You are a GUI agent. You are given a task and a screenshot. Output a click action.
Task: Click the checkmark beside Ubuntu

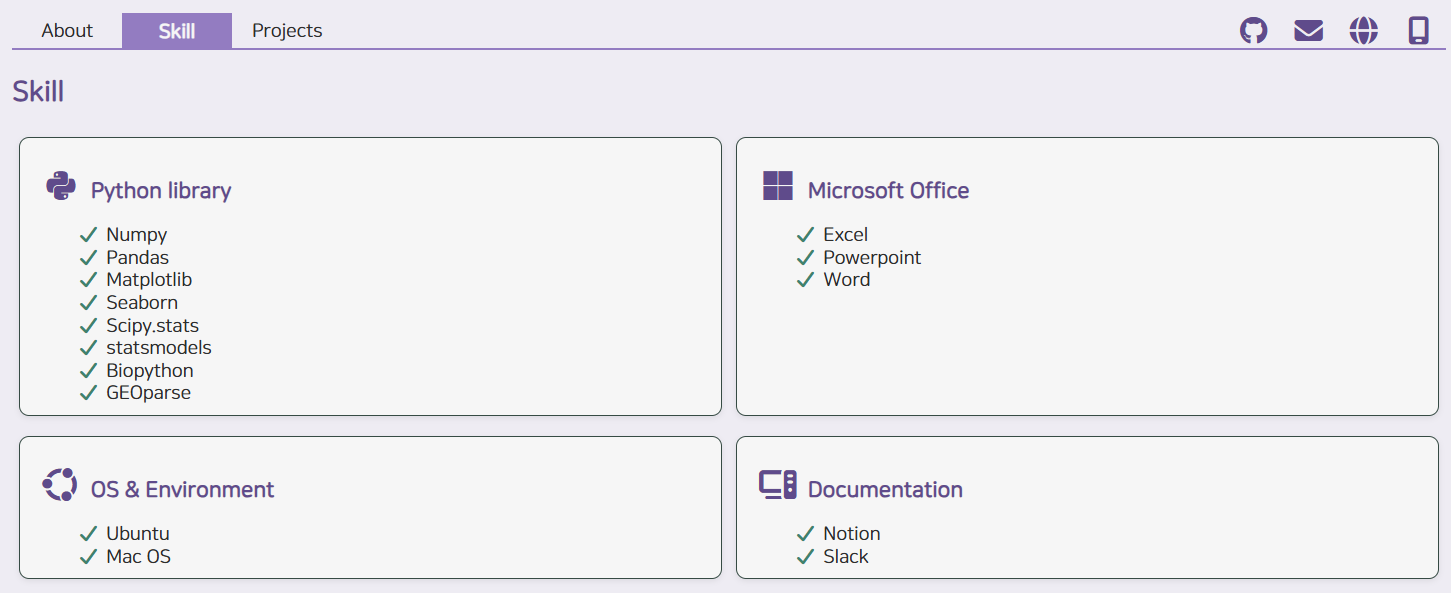pos(88,534)
